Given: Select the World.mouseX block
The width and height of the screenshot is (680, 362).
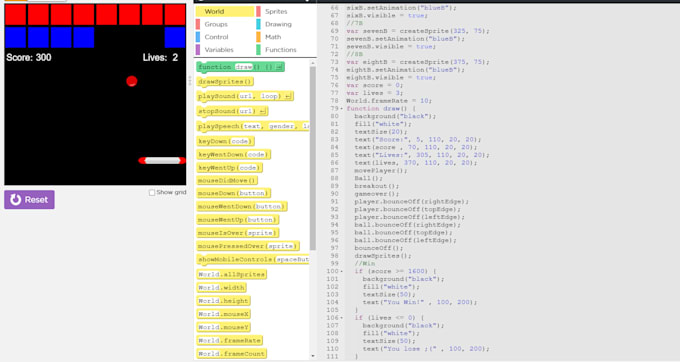Looking at the screenshot, I should tap(223, 314).
